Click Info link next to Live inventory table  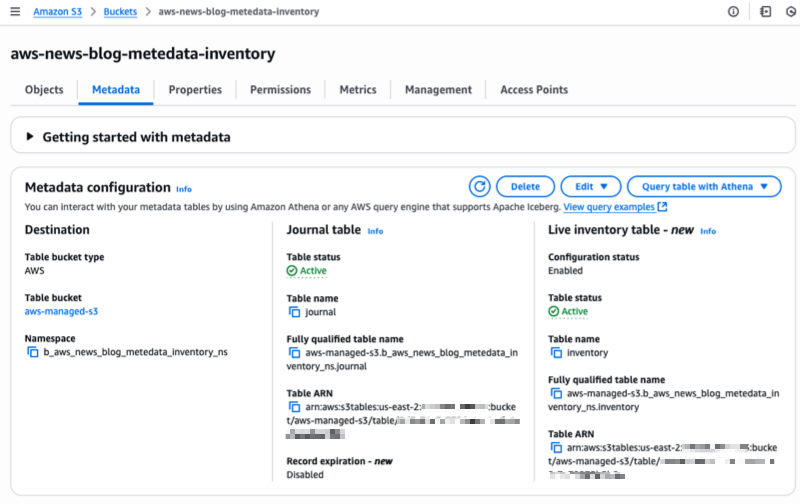pyautogui.click(x=708, y=231)
